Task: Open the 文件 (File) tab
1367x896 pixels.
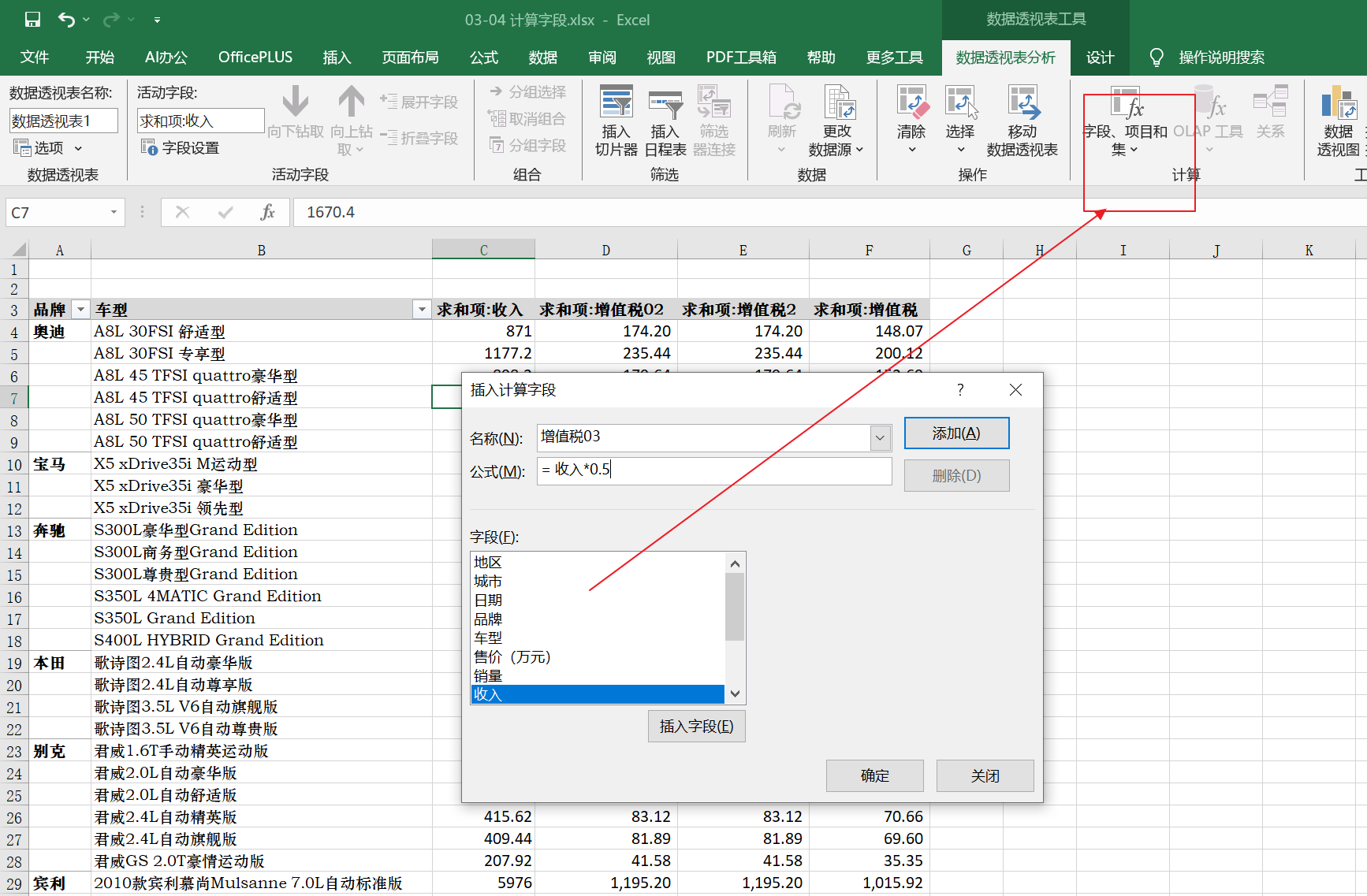Action: [35, 57]
